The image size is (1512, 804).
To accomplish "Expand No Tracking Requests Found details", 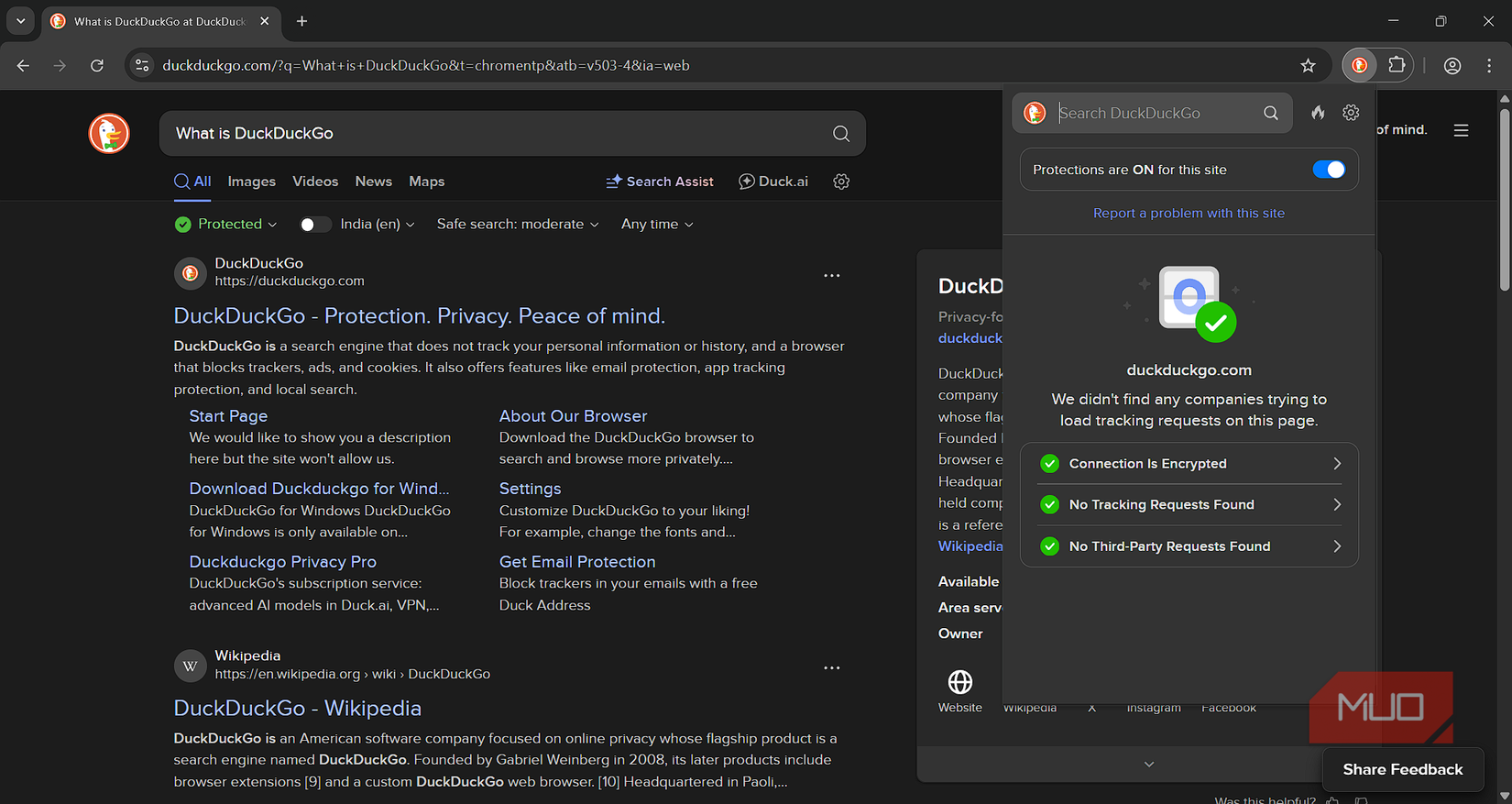I will pos(1189,505).
